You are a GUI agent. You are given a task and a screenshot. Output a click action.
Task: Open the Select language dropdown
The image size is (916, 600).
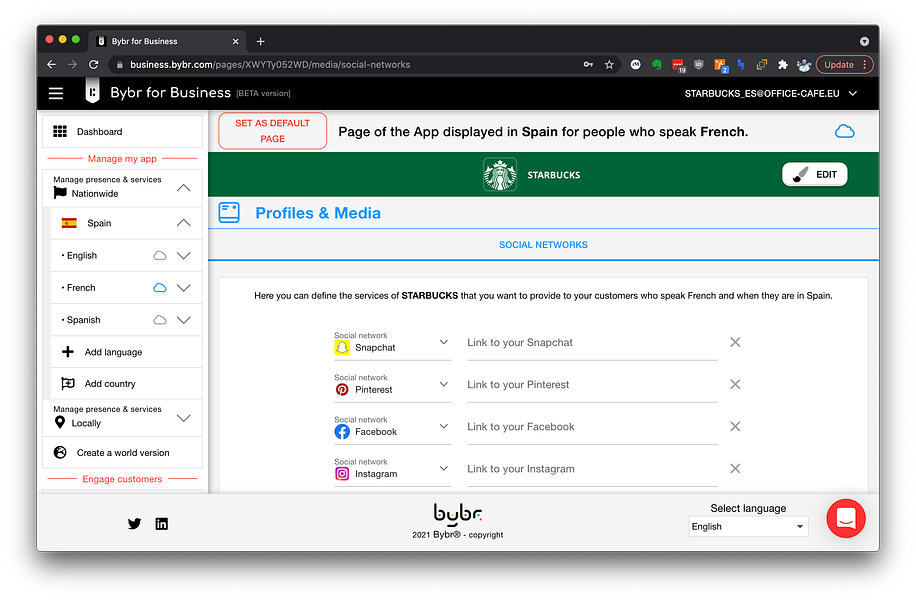(x=748, y=527)
